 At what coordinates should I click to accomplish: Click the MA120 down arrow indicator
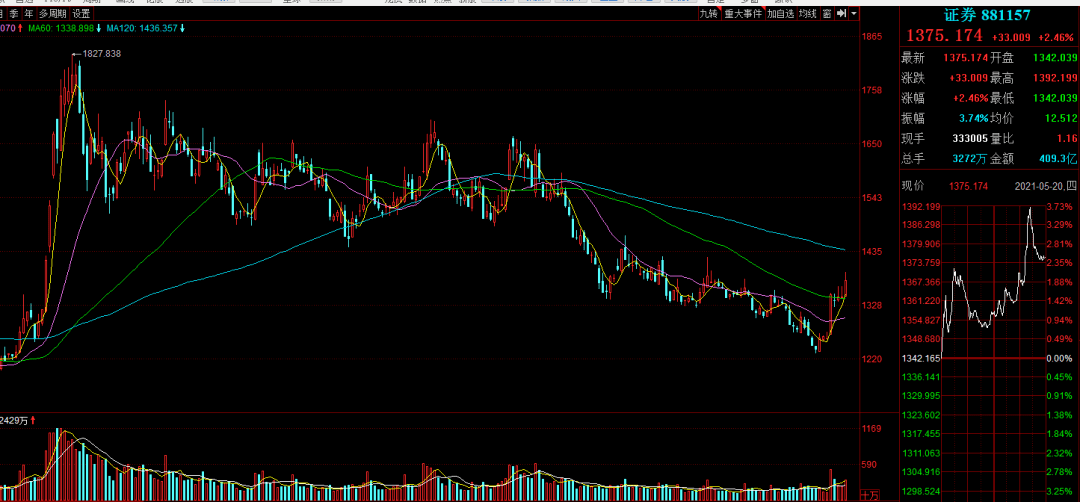(x=185, y=28)
